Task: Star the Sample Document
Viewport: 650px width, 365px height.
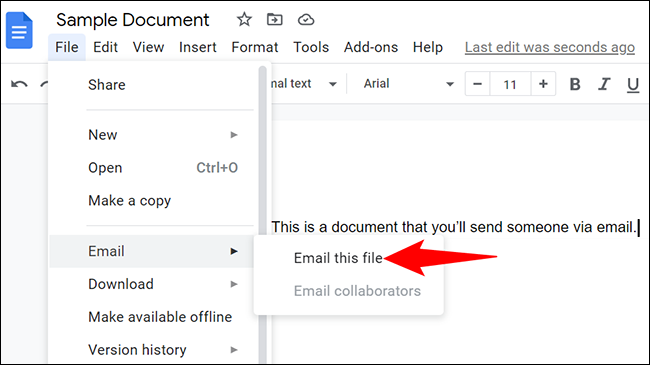Action: [244, 19]
